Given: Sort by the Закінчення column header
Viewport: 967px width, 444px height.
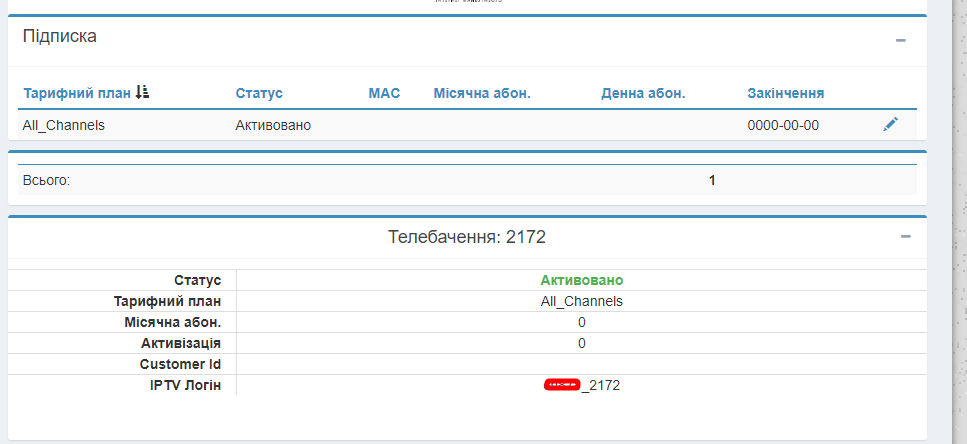Looking at the screenshot, I should 785,93.
